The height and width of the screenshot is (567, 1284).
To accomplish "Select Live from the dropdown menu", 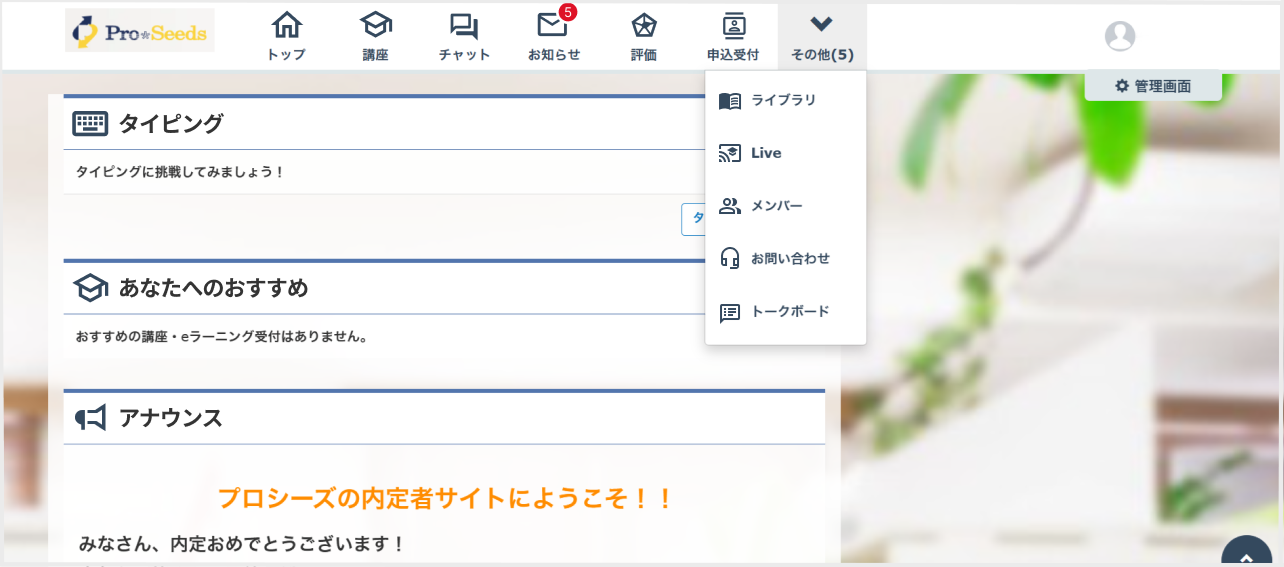I will tap(766, 153).
